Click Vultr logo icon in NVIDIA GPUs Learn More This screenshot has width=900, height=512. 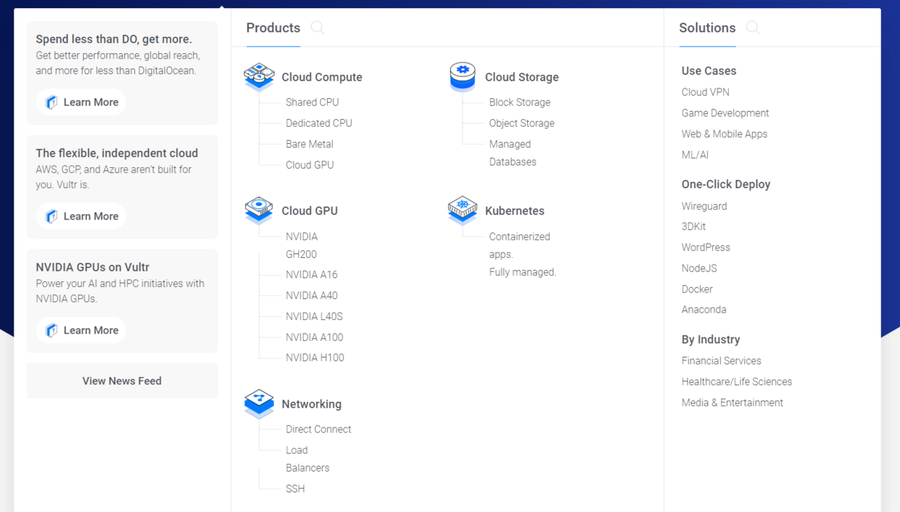(x=52, y=331)
